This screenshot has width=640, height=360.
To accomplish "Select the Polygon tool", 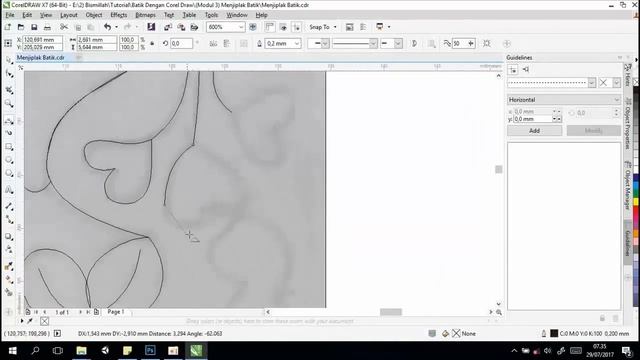I will (9, 173).
